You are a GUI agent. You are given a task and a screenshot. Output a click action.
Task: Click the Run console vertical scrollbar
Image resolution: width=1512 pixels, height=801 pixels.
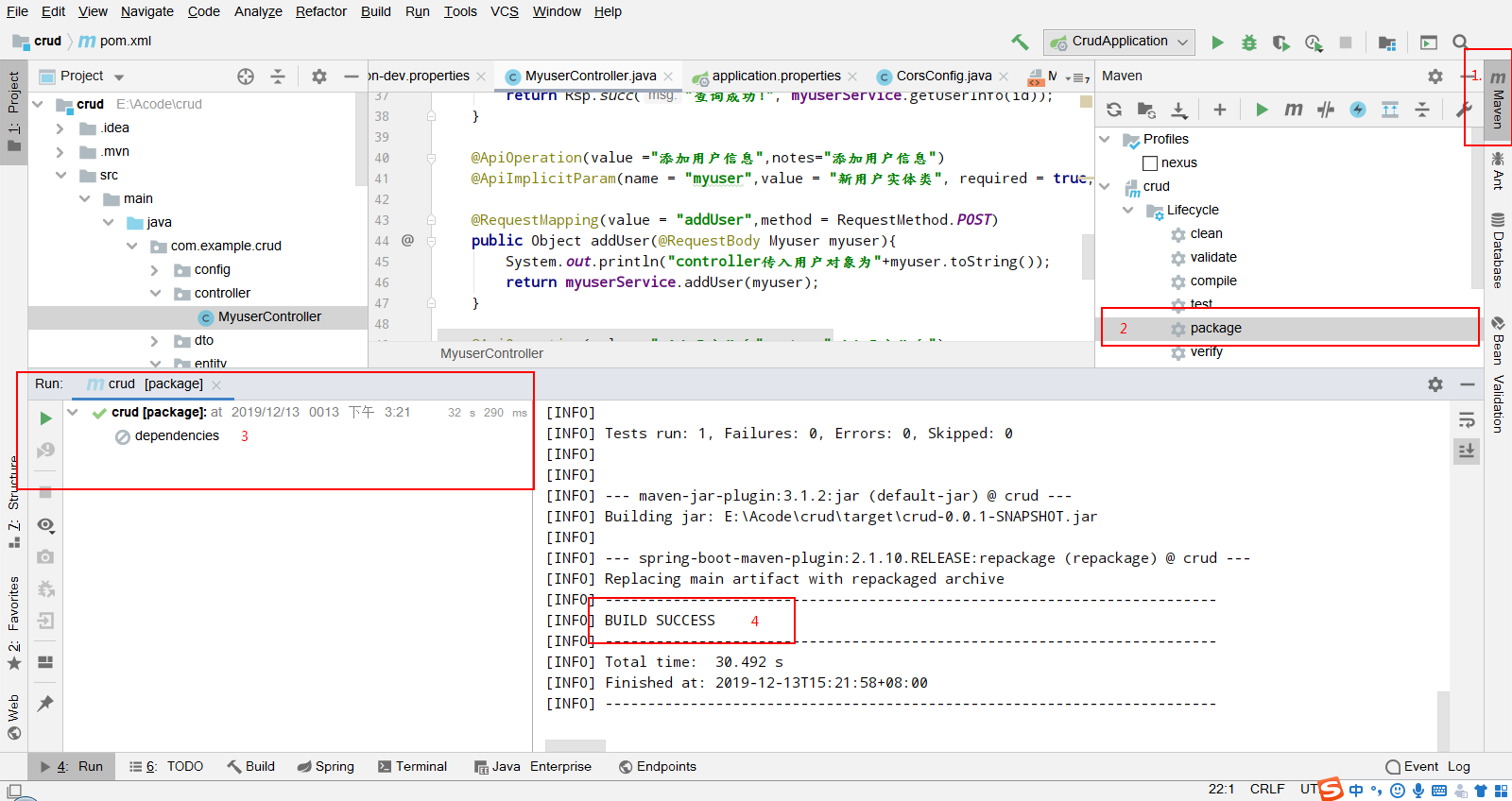[x=1443, y=720]
